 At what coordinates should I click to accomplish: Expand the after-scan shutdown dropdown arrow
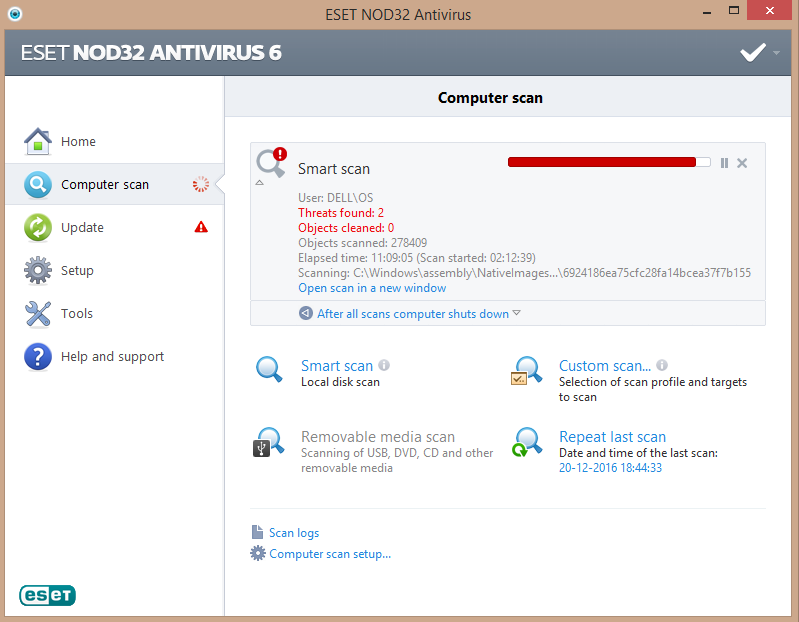click(x=516, y=313)
